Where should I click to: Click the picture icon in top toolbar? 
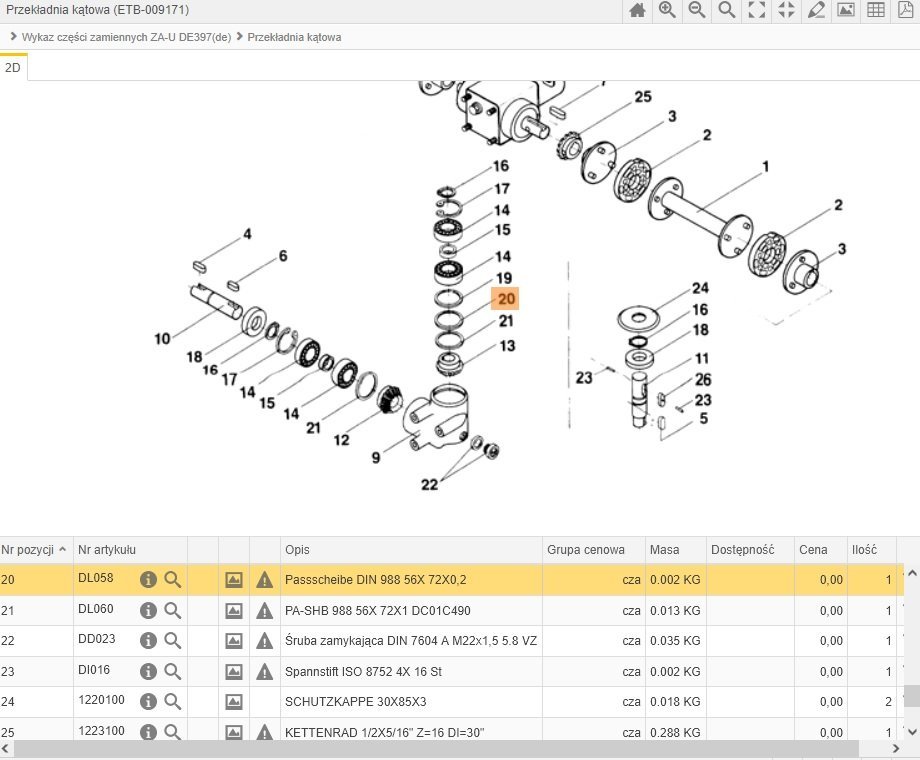846,11
